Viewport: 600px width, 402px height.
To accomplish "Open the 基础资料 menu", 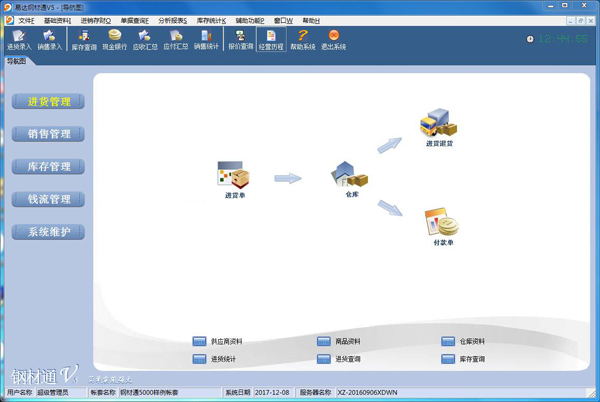I will tap(57, 20).
